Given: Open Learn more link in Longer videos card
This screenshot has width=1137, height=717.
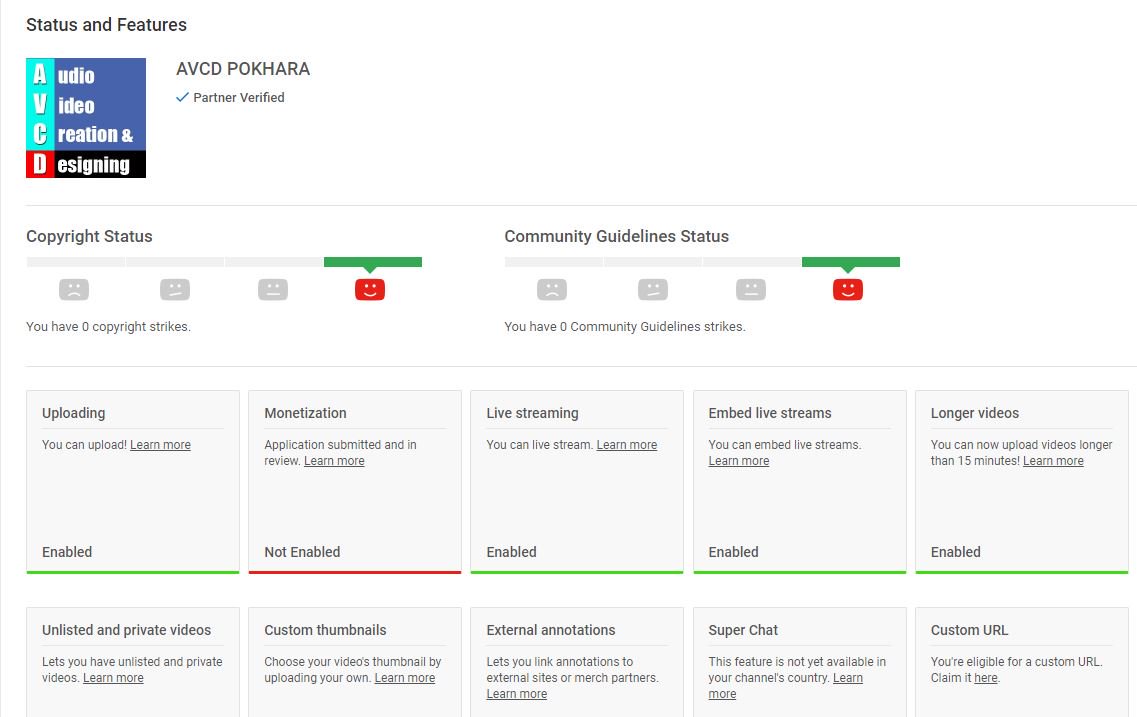Looking at the screenshot, I should (x=1053, y=460).
